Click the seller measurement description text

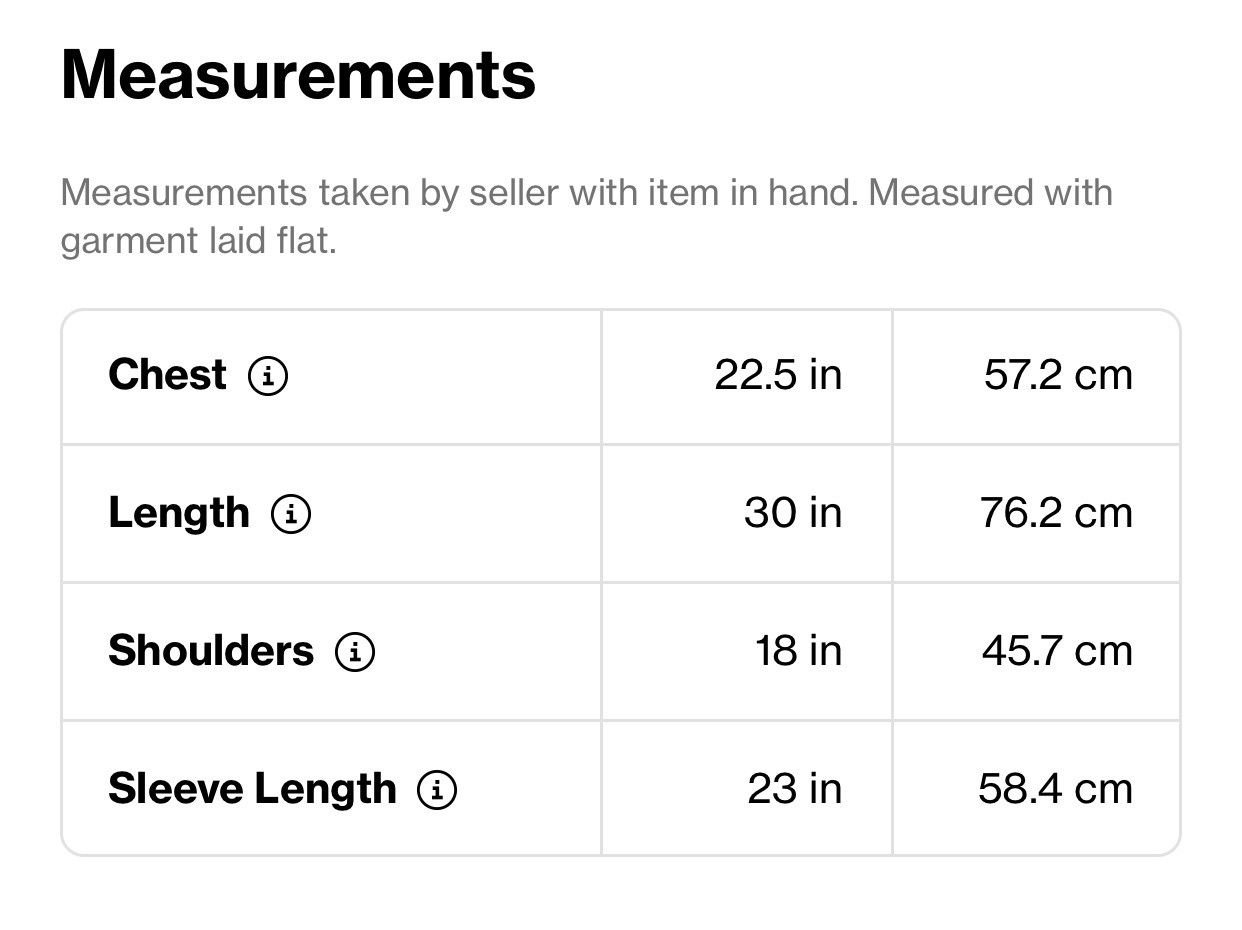(x=587, y=216)
